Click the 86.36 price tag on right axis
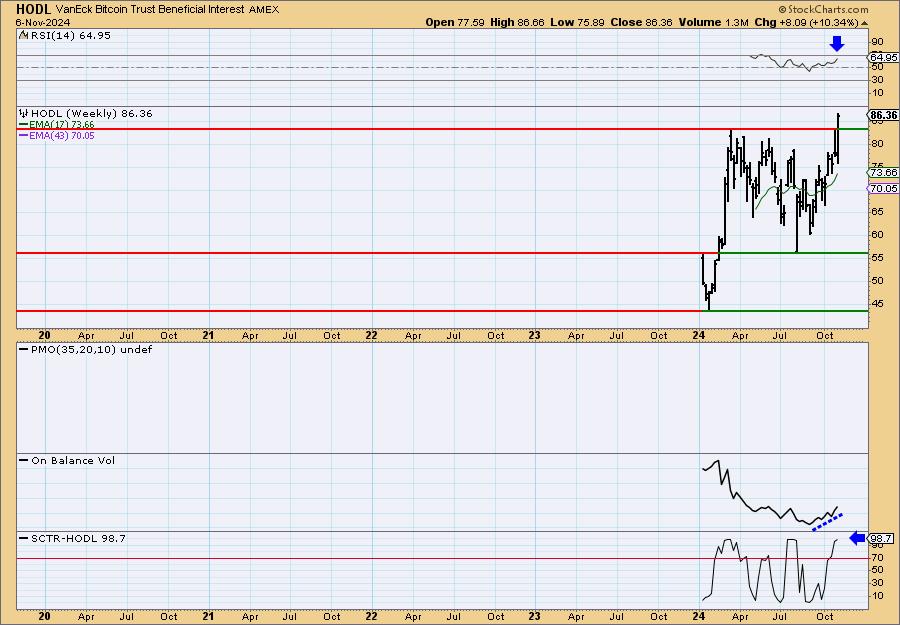900x625 pixels. point(883,115)
